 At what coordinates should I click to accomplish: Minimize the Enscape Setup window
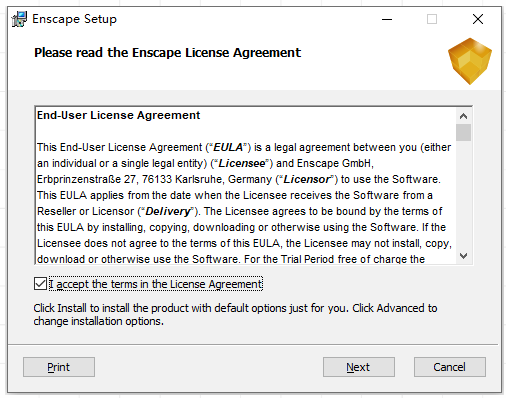pos(387,19)
